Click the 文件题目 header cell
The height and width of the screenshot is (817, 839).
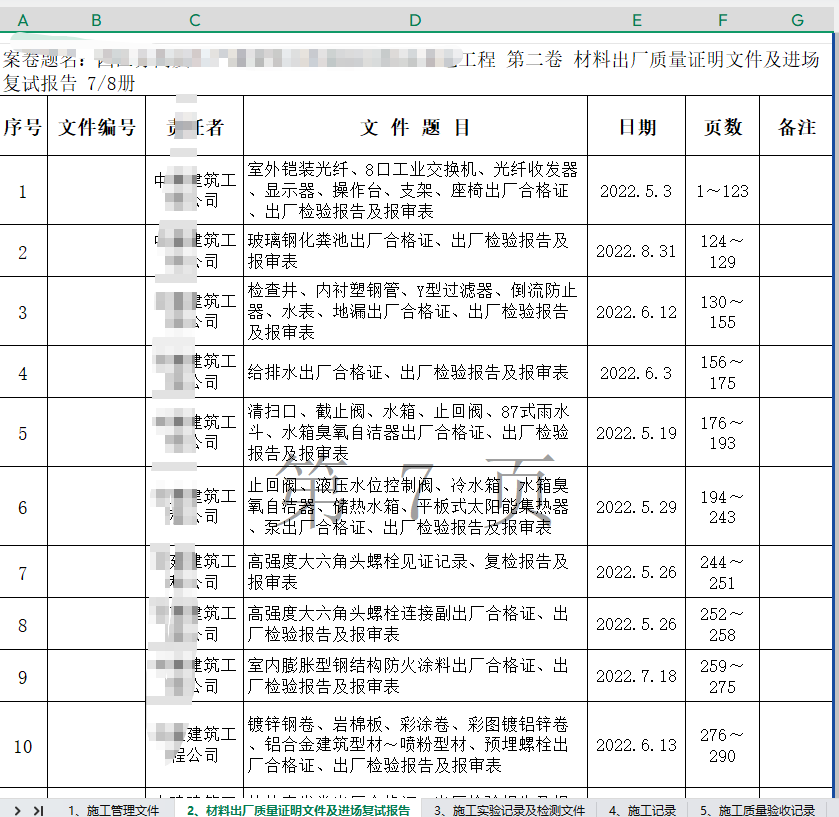click(415, 127)
